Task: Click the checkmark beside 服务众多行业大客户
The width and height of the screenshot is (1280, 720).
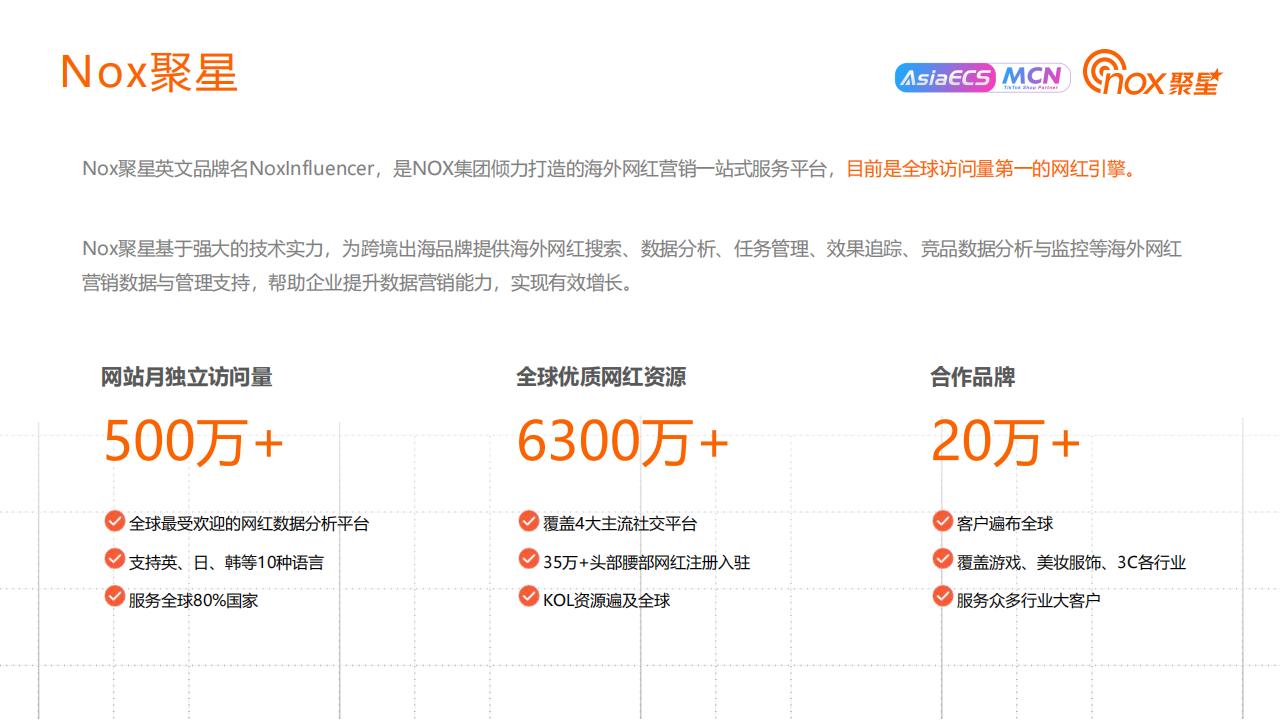Action: coord(942,597)
